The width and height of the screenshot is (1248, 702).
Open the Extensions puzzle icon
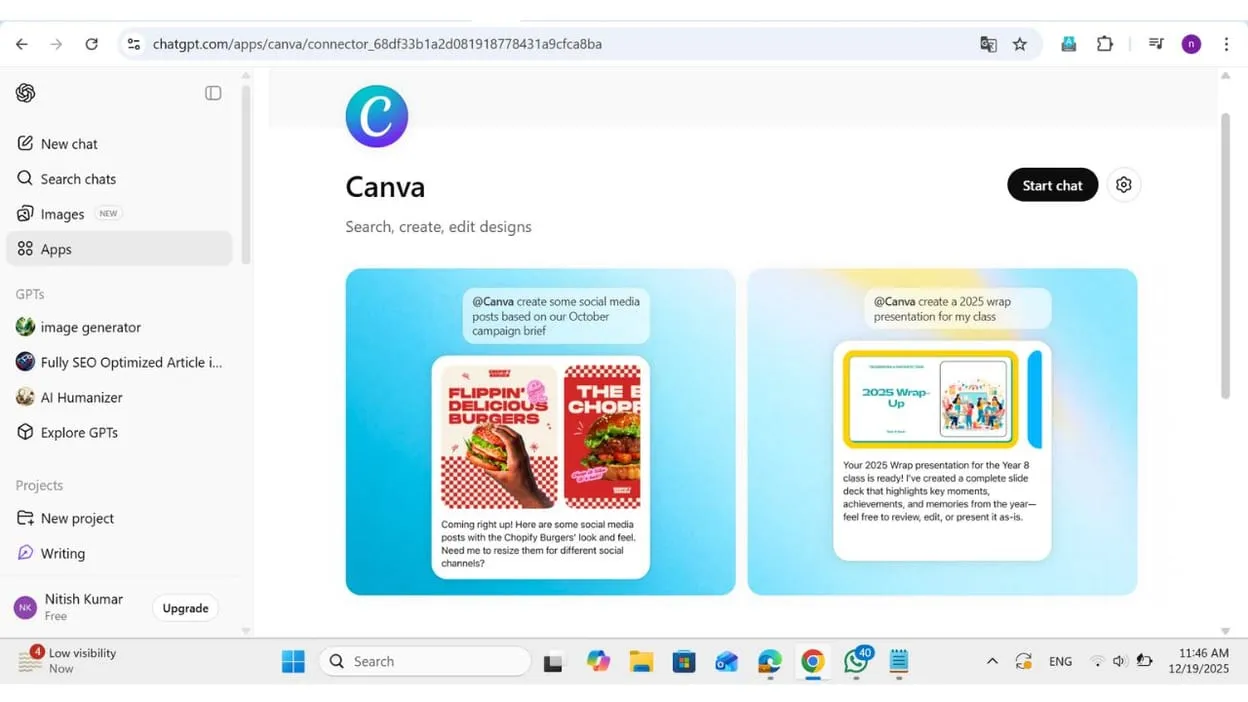tap(1105, 44)
